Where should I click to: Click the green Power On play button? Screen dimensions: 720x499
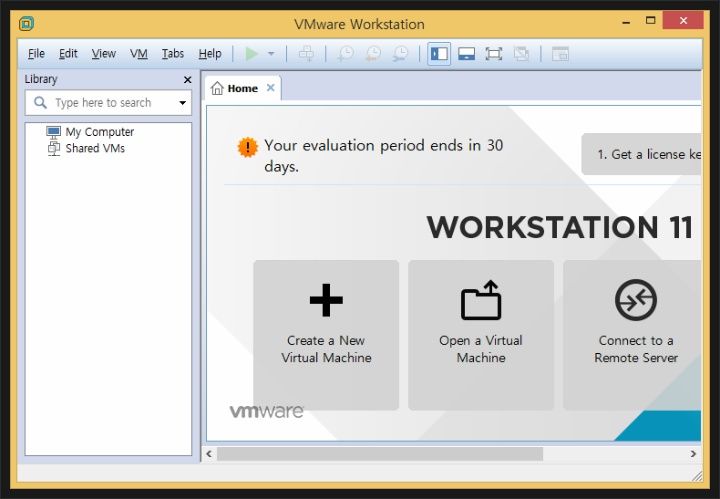tap(251, 54)
